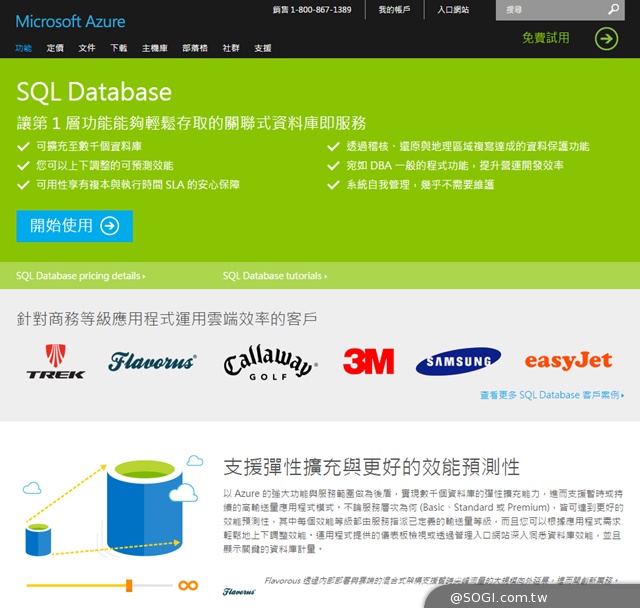Click the 免費試用 link
Screen dimensions: 640x608
[x=546, y=38]
